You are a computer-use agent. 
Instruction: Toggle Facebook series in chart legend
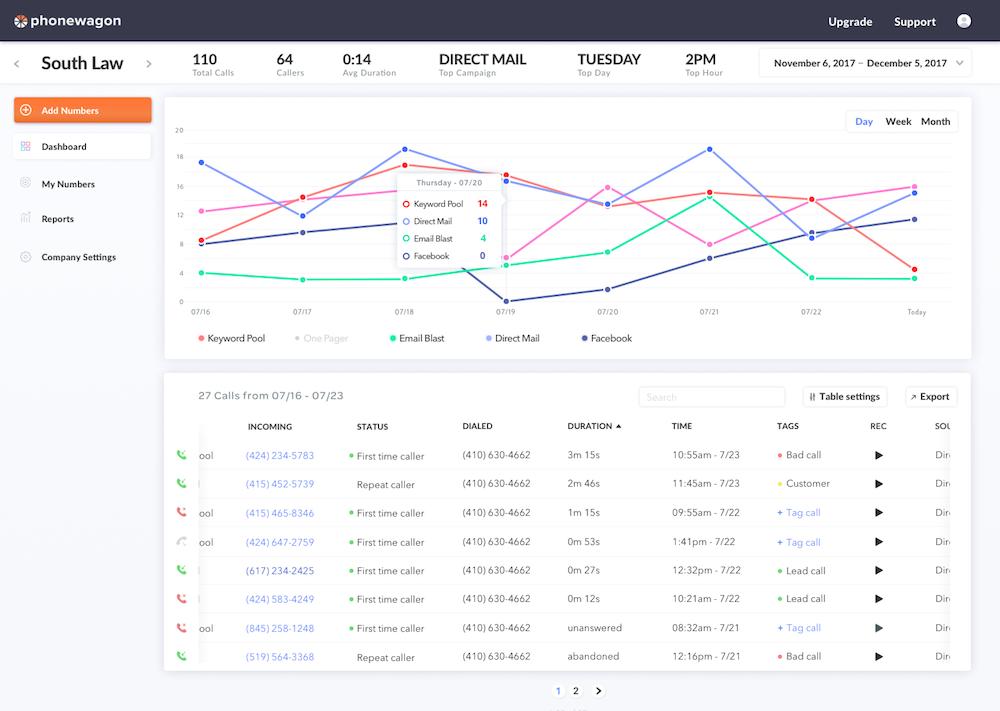tap(607, 339)
